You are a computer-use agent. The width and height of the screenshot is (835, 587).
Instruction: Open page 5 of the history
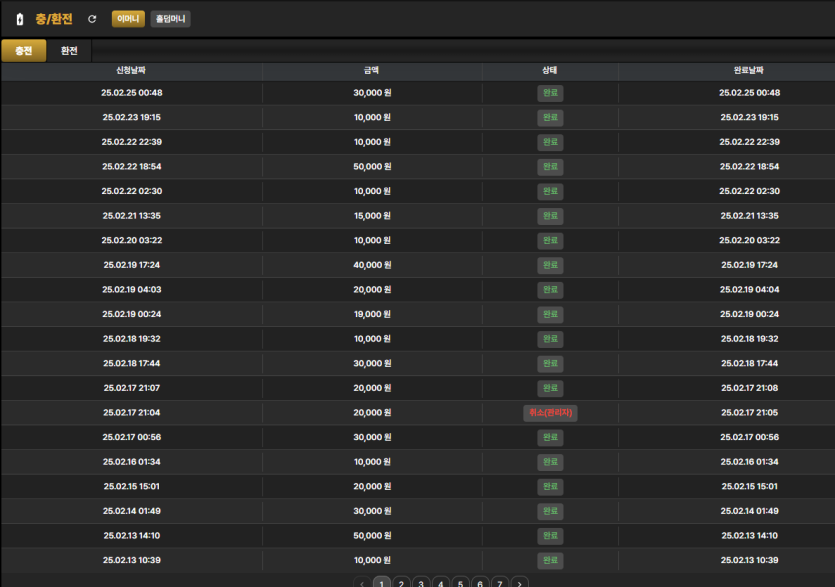pyautogui.click(x=461, y=583)
